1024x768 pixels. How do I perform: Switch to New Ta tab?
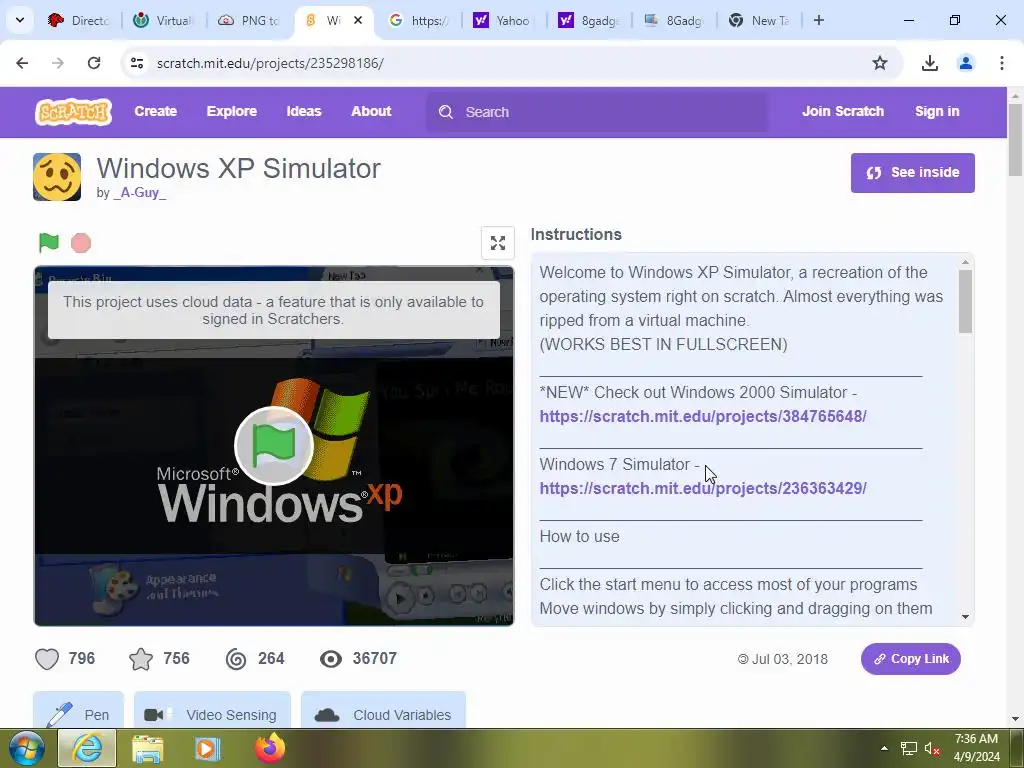[x=760, y=20]
